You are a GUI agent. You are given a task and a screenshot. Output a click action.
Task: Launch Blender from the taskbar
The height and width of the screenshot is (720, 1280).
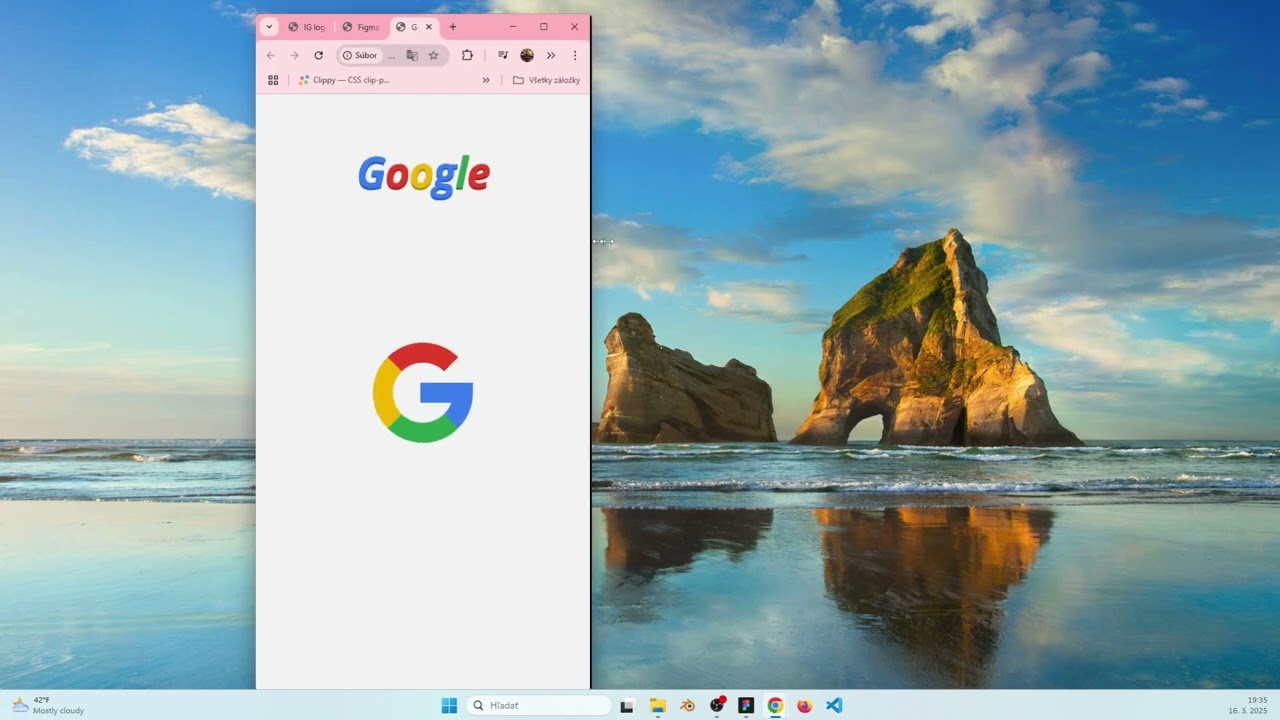687,705
